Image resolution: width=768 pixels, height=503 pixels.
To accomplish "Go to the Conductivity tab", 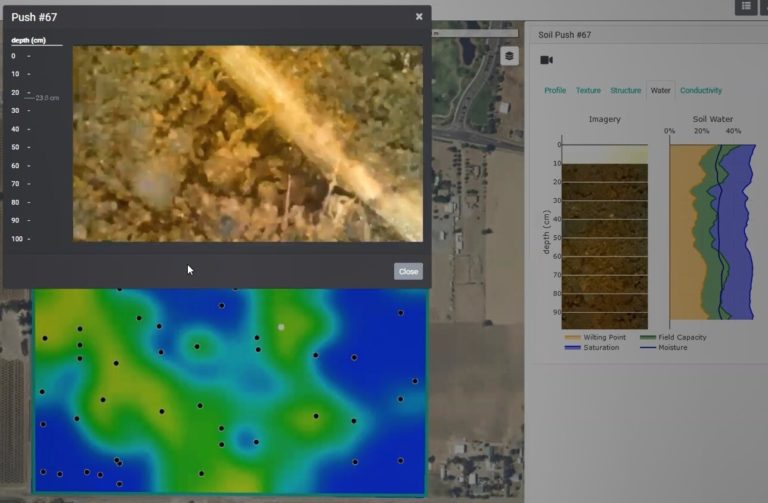I will 701,91.
